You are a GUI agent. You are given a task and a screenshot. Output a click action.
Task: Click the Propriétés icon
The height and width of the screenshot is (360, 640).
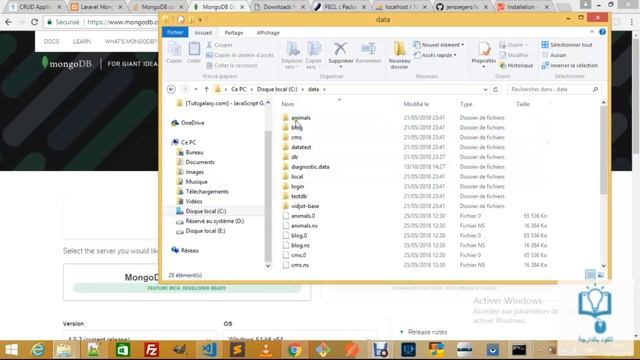pyautogui.click(x=484, y=49)
